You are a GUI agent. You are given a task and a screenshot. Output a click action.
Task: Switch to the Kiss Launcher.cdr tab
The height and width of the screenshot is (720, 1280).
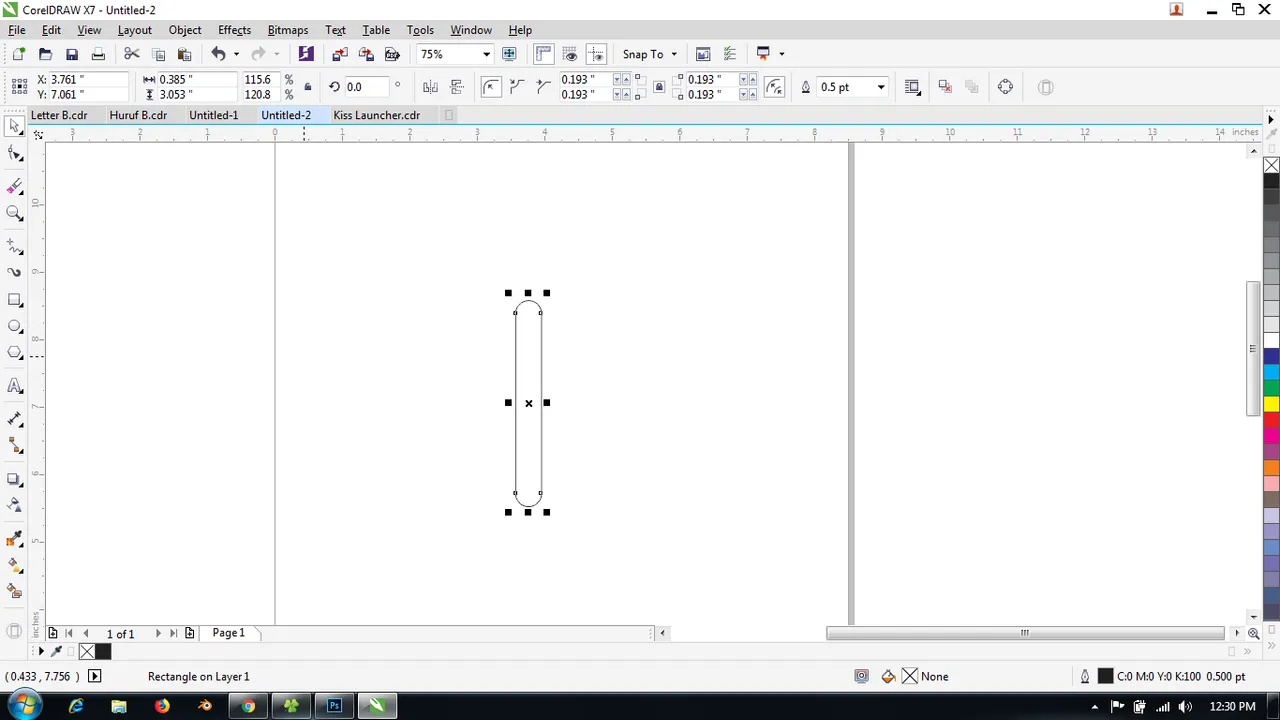click(x=376, y=115)
